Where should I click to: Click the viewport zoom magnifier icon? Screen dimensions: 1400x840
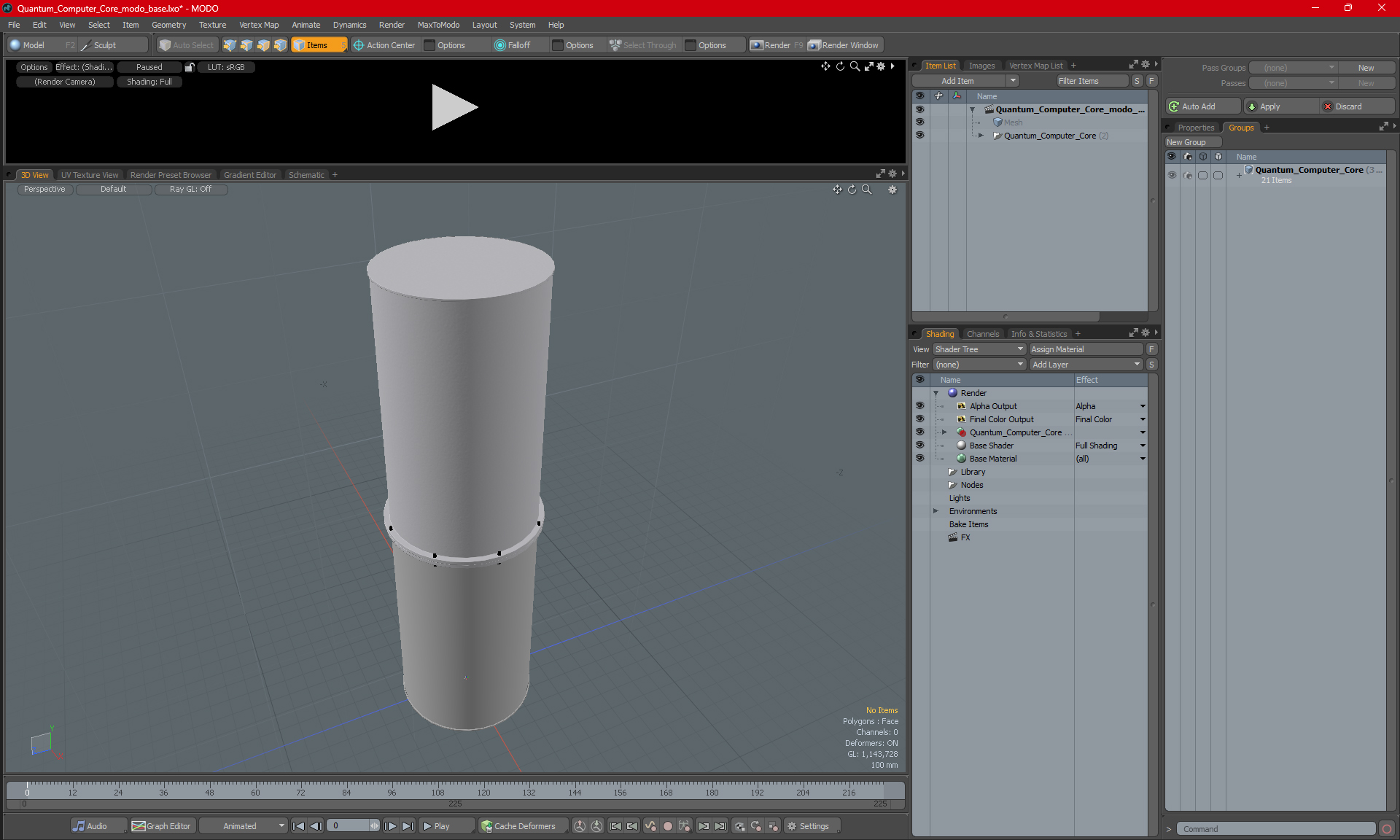866,190
